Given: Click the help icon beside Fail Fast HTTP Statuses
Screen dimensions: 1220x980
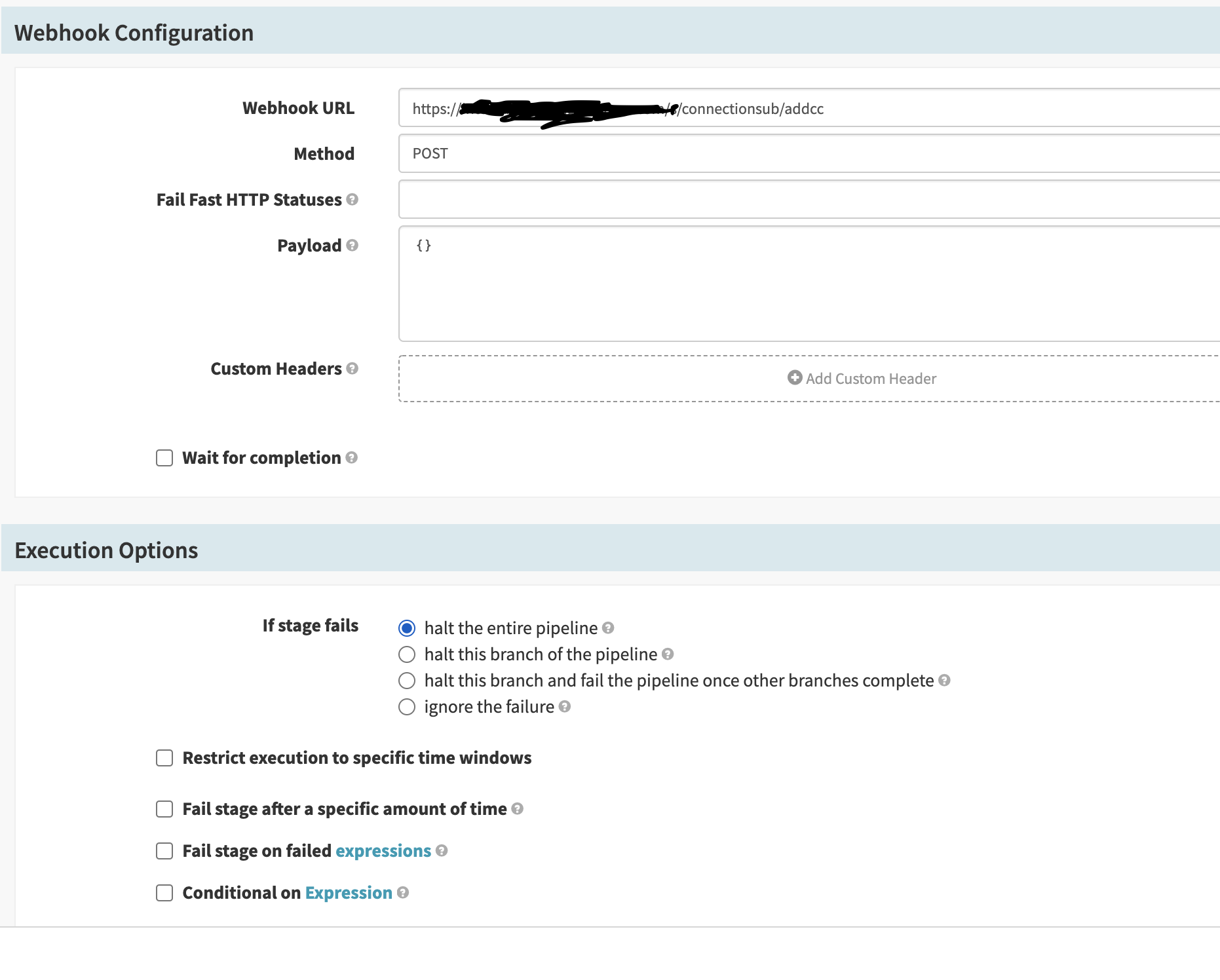Looking at the screenshot, I should pyautogui.click(x=353, y=199).
